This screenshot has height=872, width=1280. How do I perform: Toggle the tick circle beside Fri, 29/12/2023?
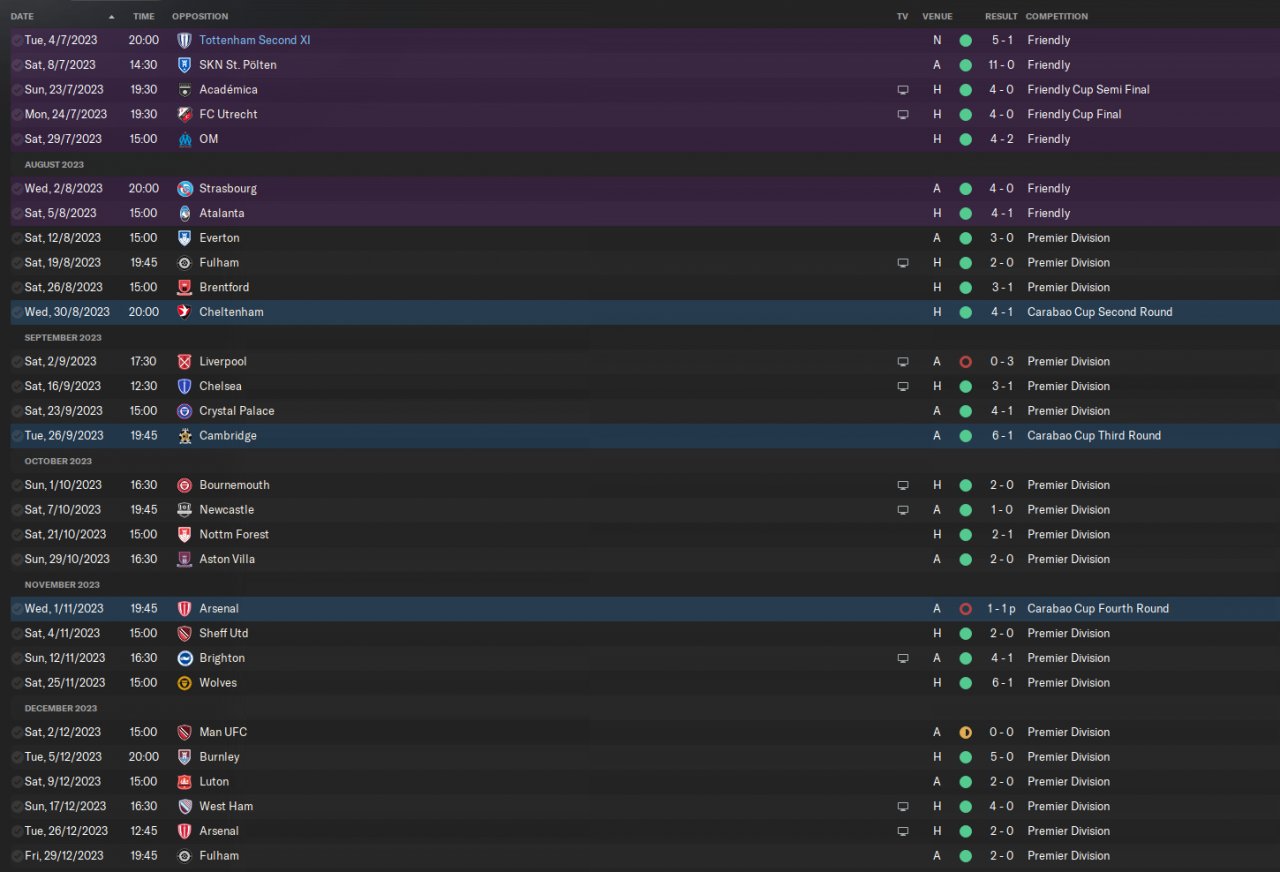[17, 856]
